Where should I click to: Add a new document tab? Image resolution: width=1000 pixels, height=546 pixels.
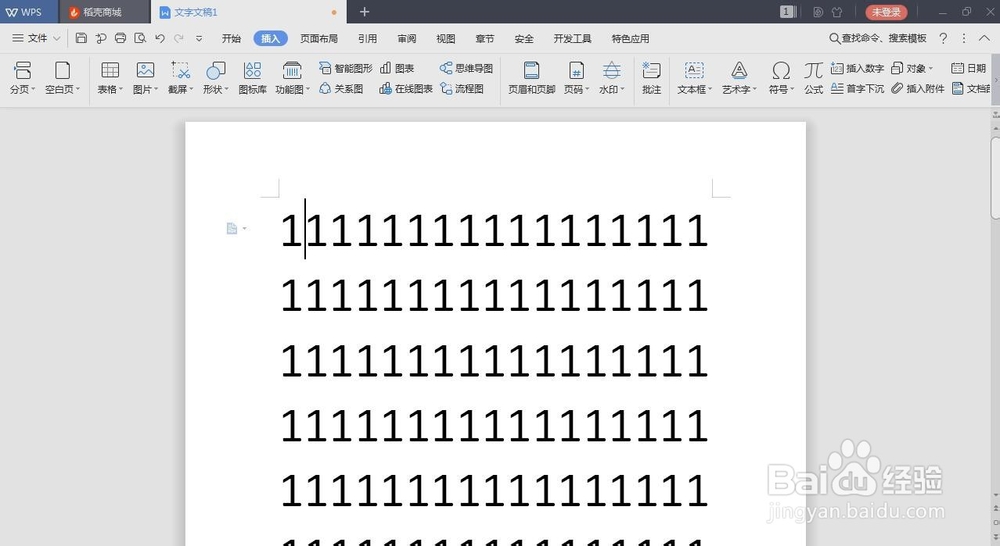(364, 12)
